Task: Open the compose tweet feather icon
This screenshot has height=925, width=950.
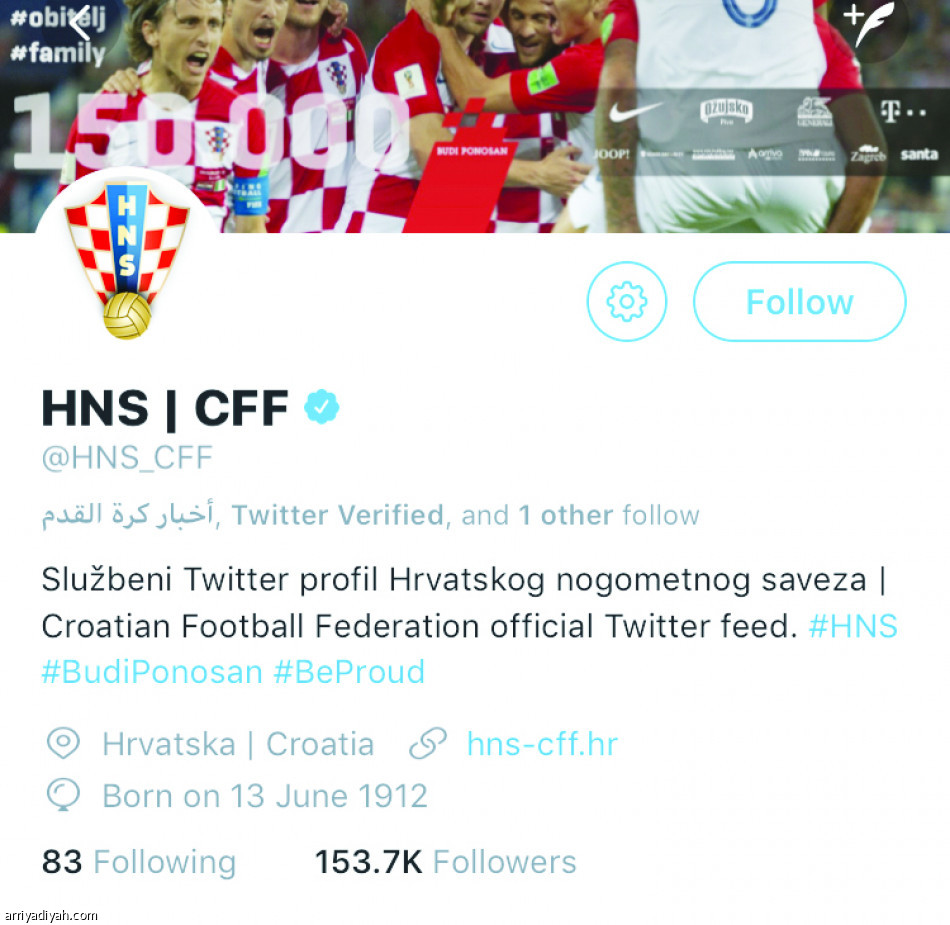Action: click(869, 23)
